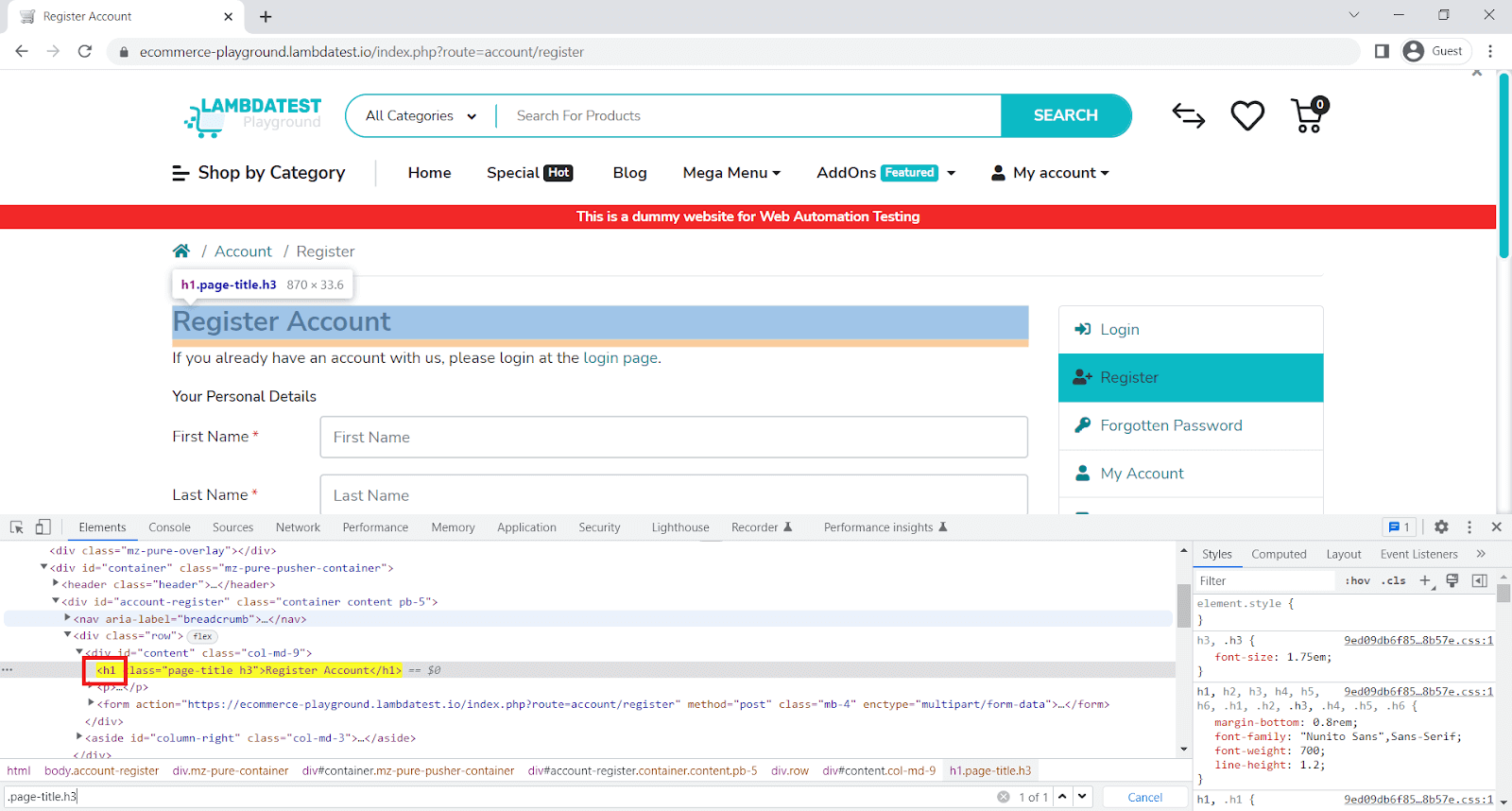Viewport: 1512px width, 811px height.
Task: Reload the page with the refresh icon
Action: (x=85, y=51)
